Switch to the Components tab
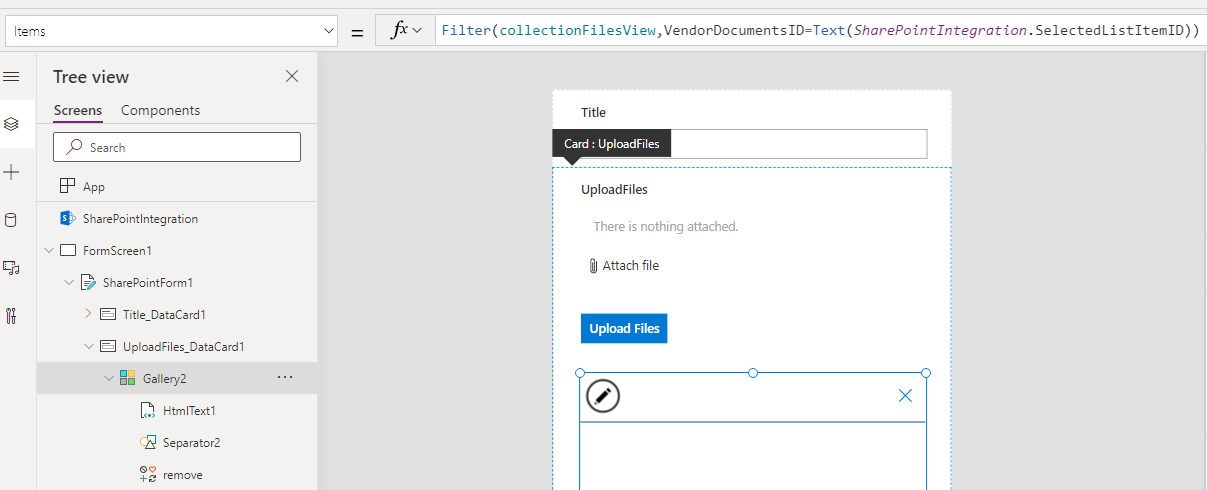 click(x=160, y=110)
